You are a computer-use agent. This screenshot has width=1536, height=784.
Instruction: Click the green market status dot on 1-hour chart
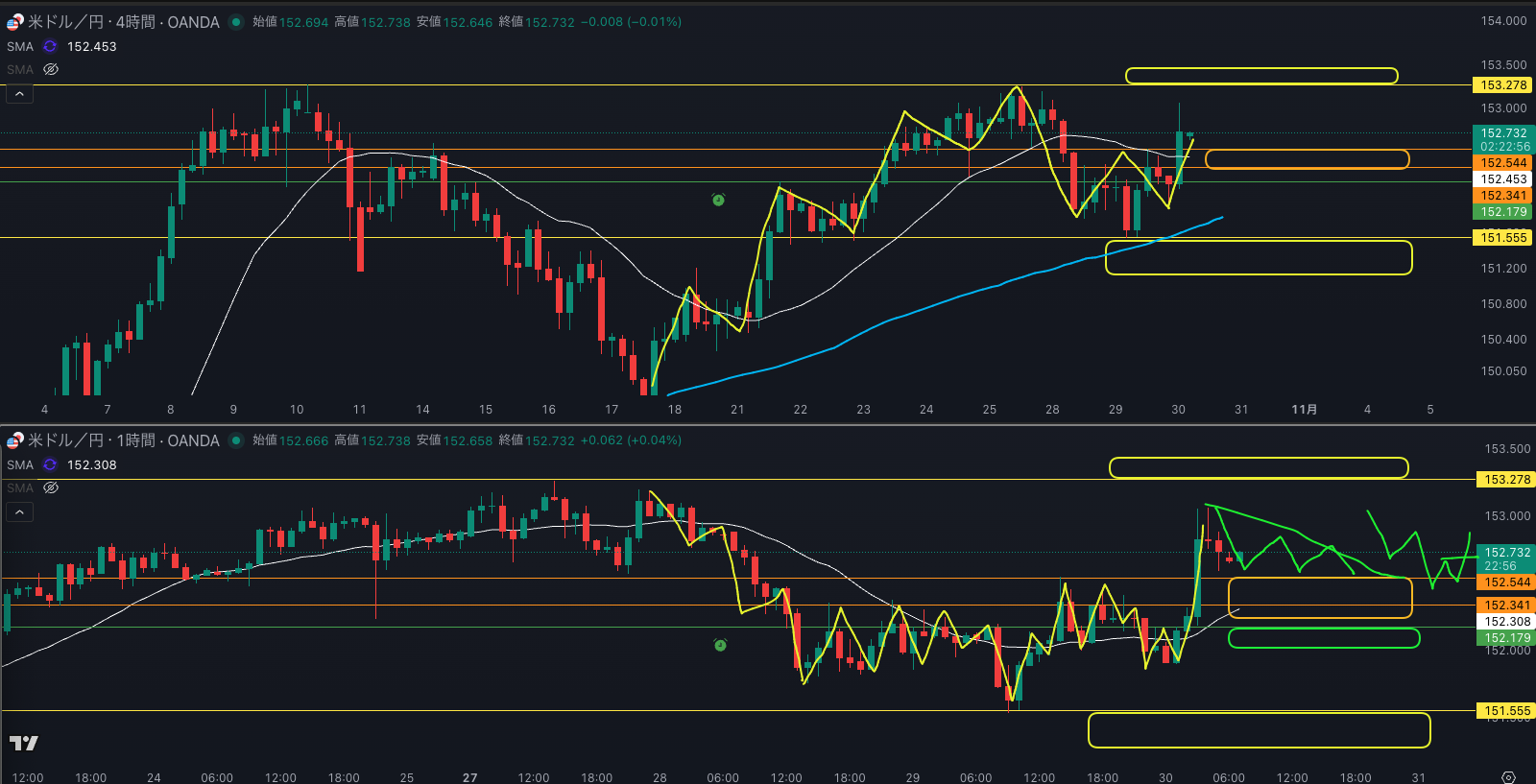point(236,440)
